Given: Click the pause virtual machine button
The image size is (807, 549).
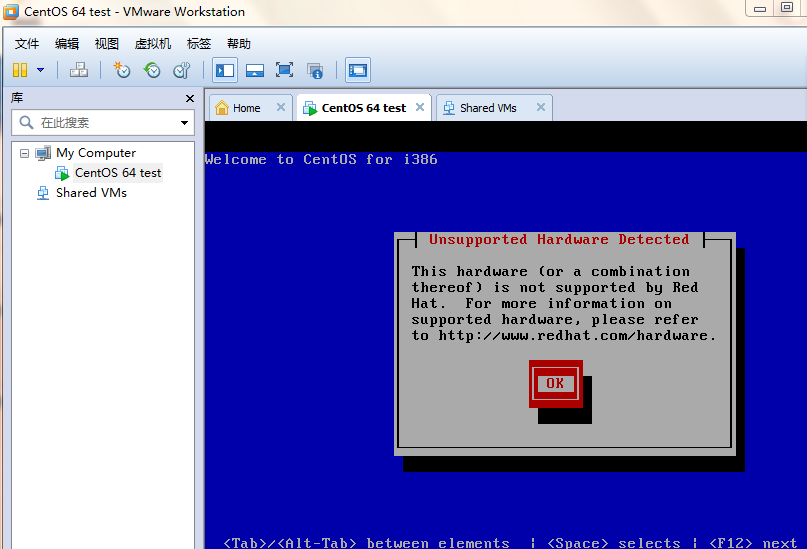Looking at the screenshot, I should [x=20, y=70].
